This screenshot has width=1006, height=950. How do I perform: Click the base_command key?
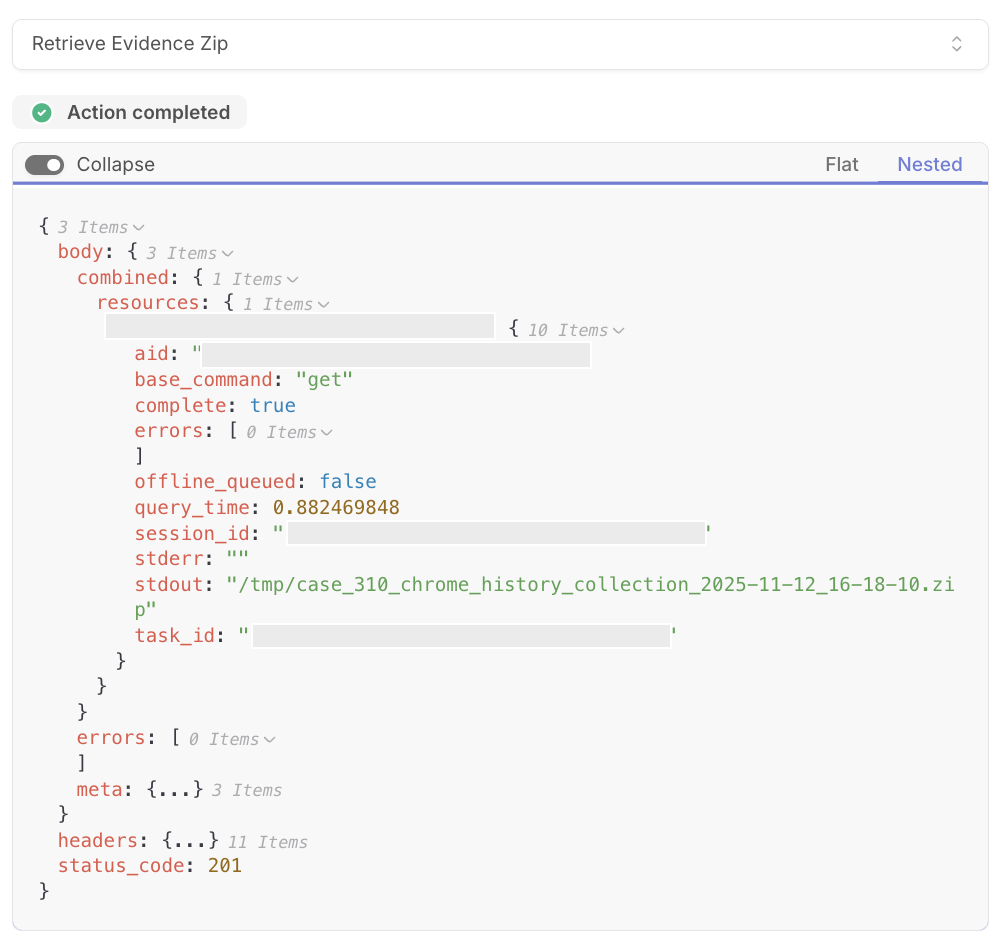203,380
